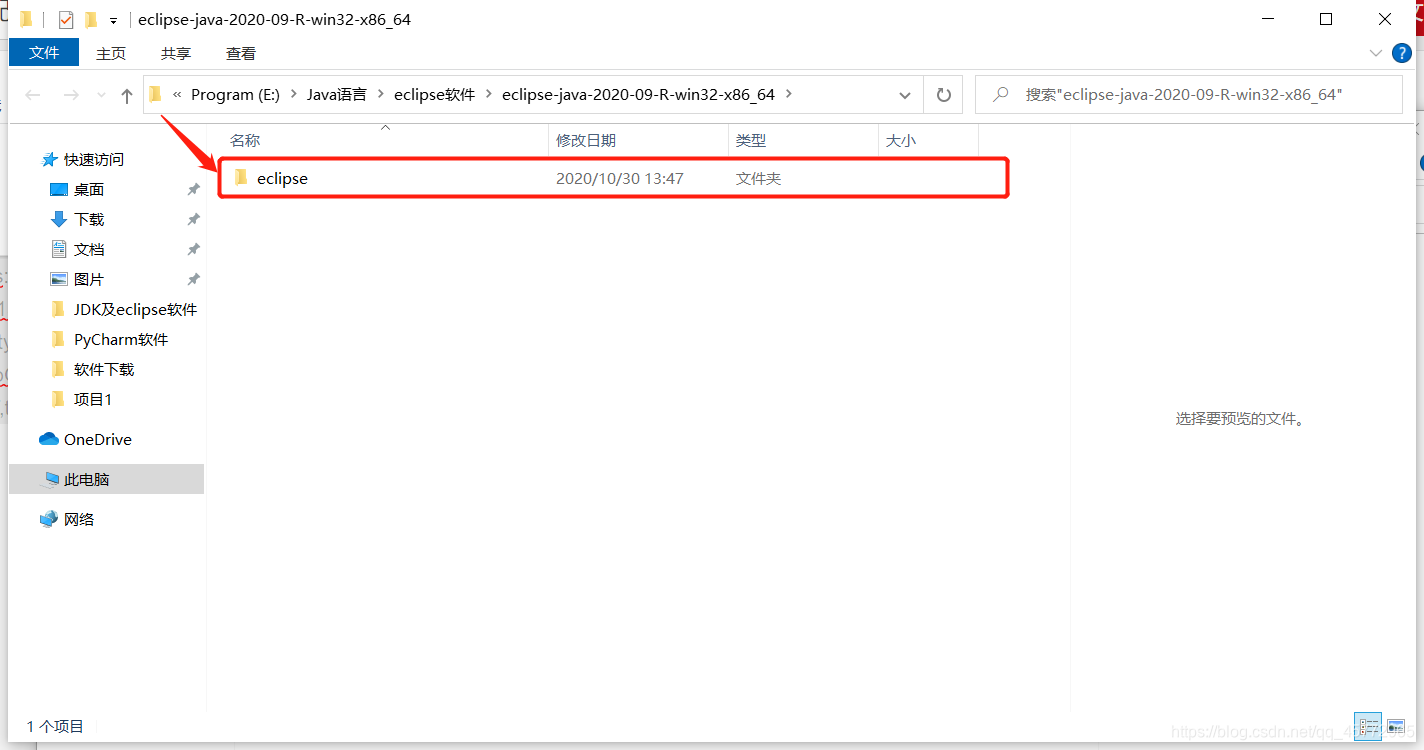The image size is (1424, 750).
Task: Expand the chevron after eclipse软件
Action: click(x=489, y=95)
